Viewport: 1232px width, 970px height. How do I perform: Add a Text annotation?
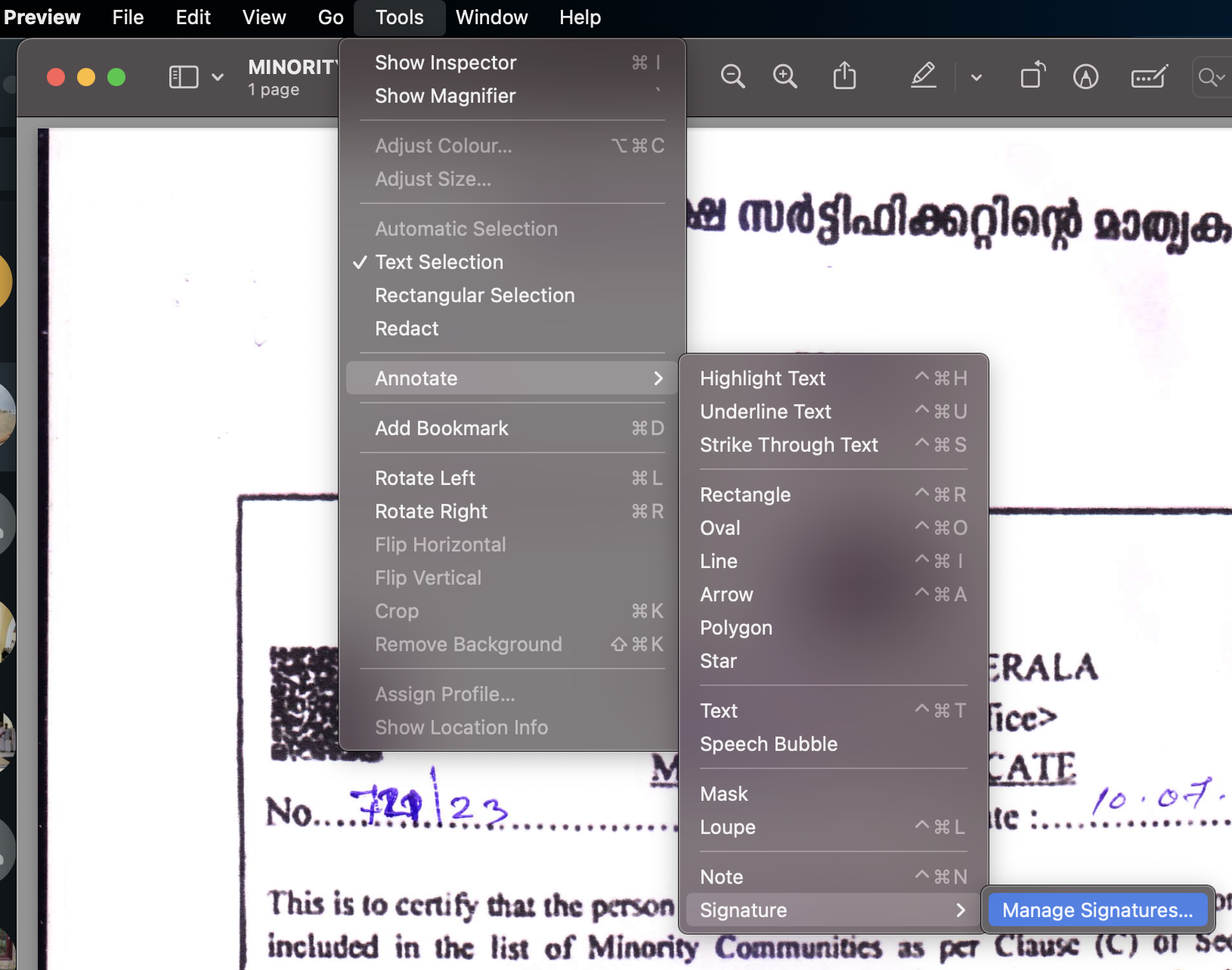(833, 711)
